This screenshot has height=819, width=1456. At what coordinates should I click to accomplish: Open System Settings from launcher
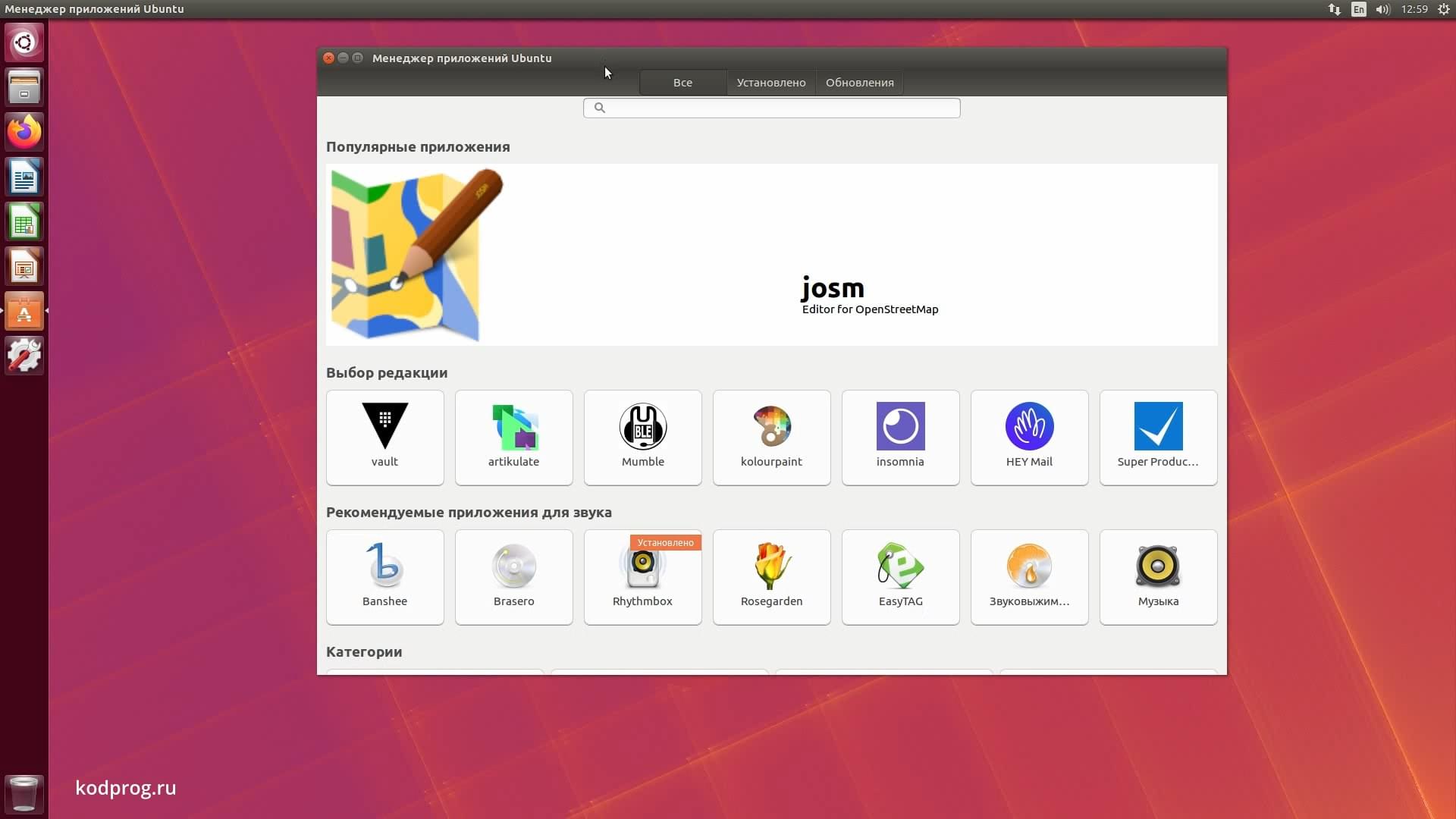[x=24, y=356]
